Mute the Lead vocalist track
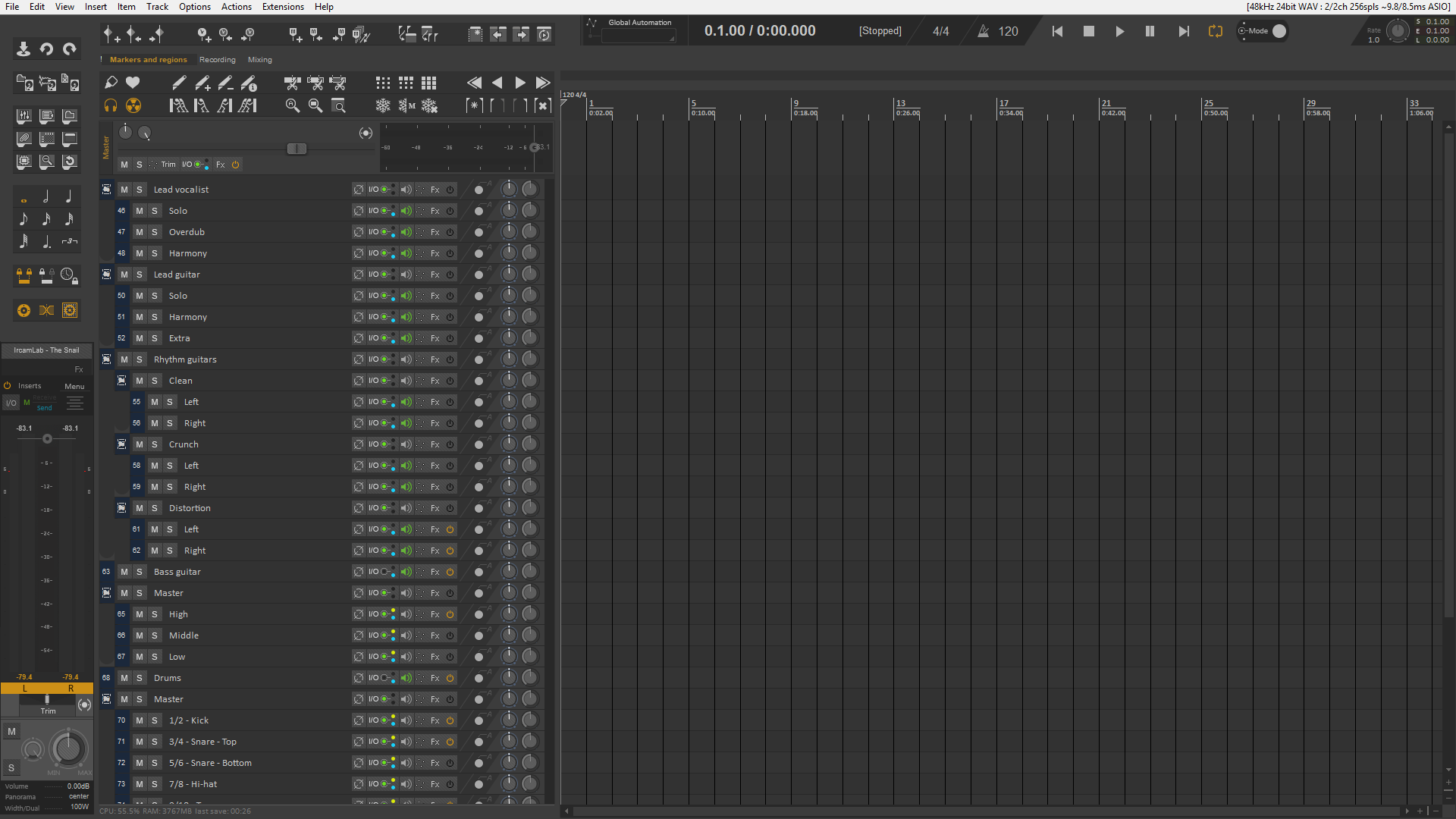This screenshot has width=1456, height=819. pyautogui.click(x=124, y=190)
